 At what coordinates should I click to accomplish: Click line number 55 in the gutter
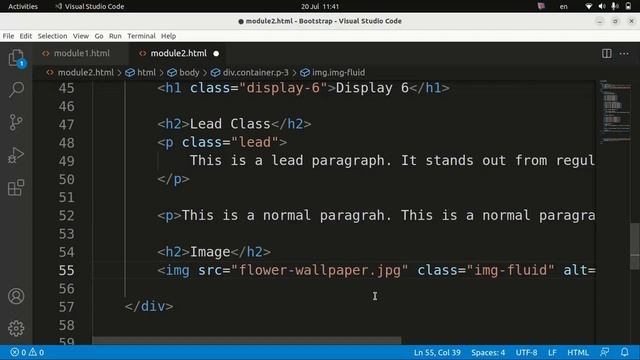67,270
